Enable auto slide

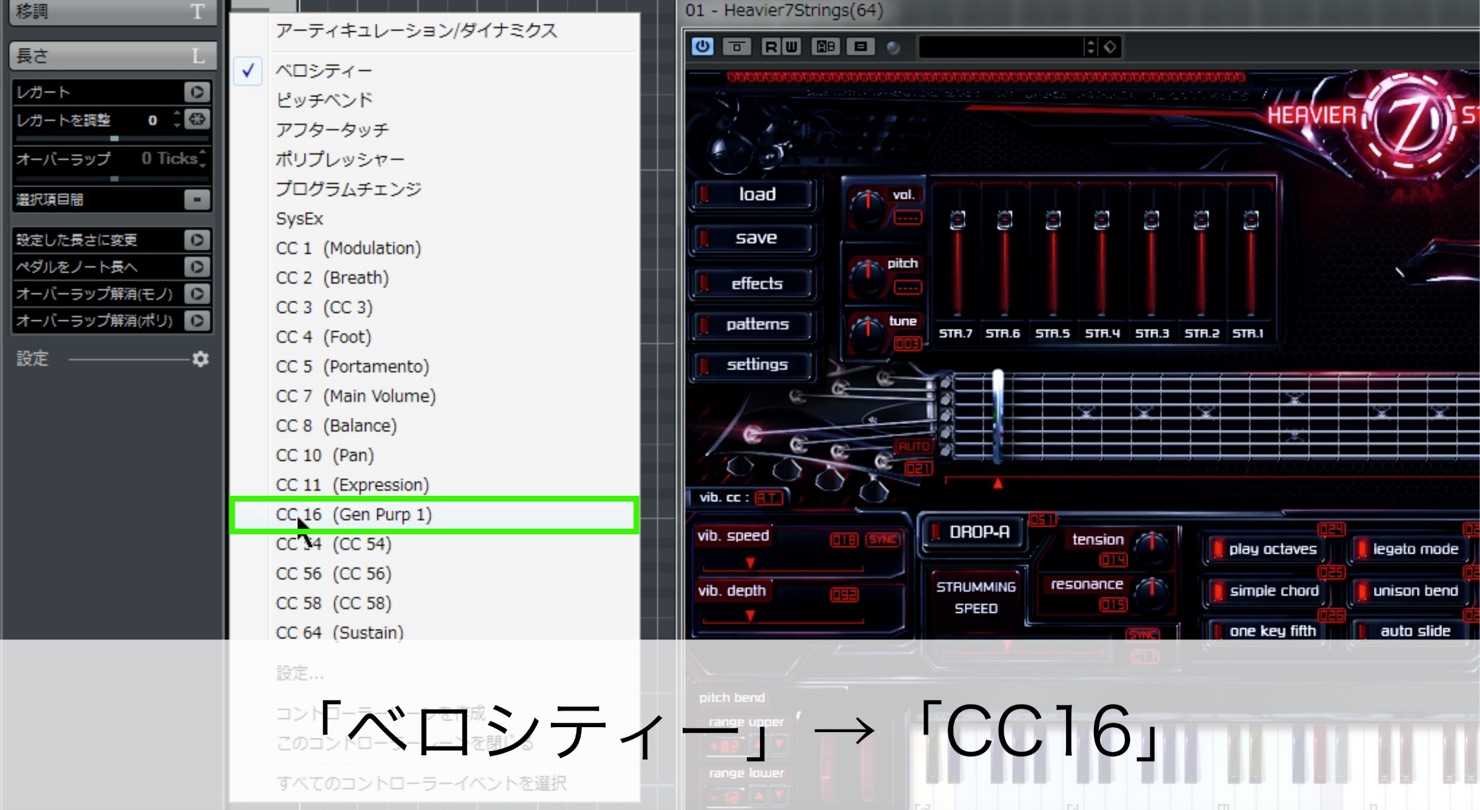(x=1410, y=631)
